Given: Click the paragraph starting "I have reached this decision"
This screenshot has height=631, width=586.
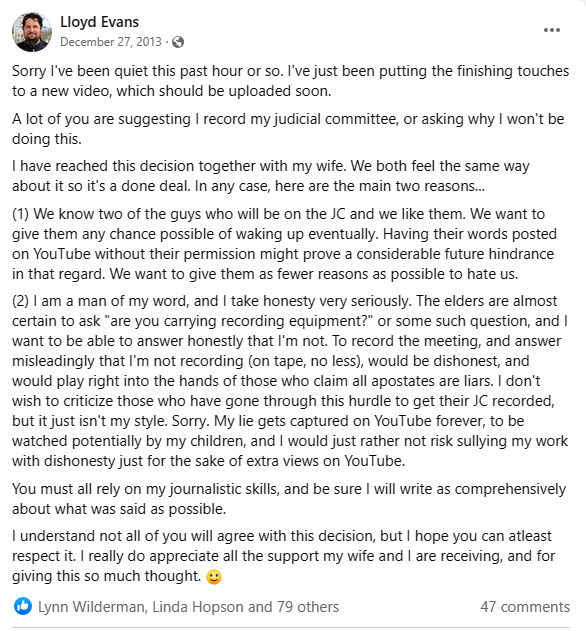Looking at the screenshot, I should pos(270,176).
